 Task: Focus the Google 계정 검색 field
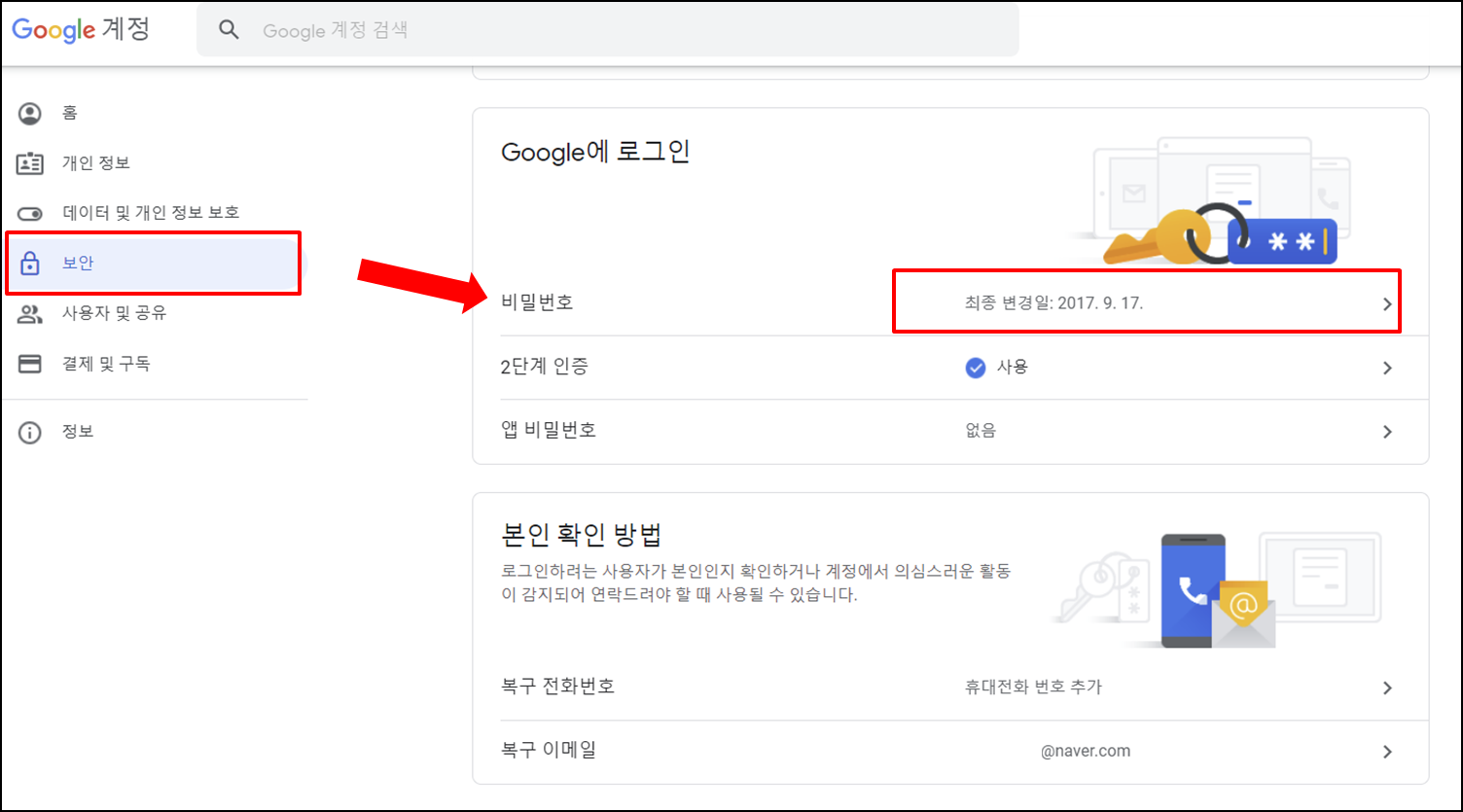click(x=608, y=30)
